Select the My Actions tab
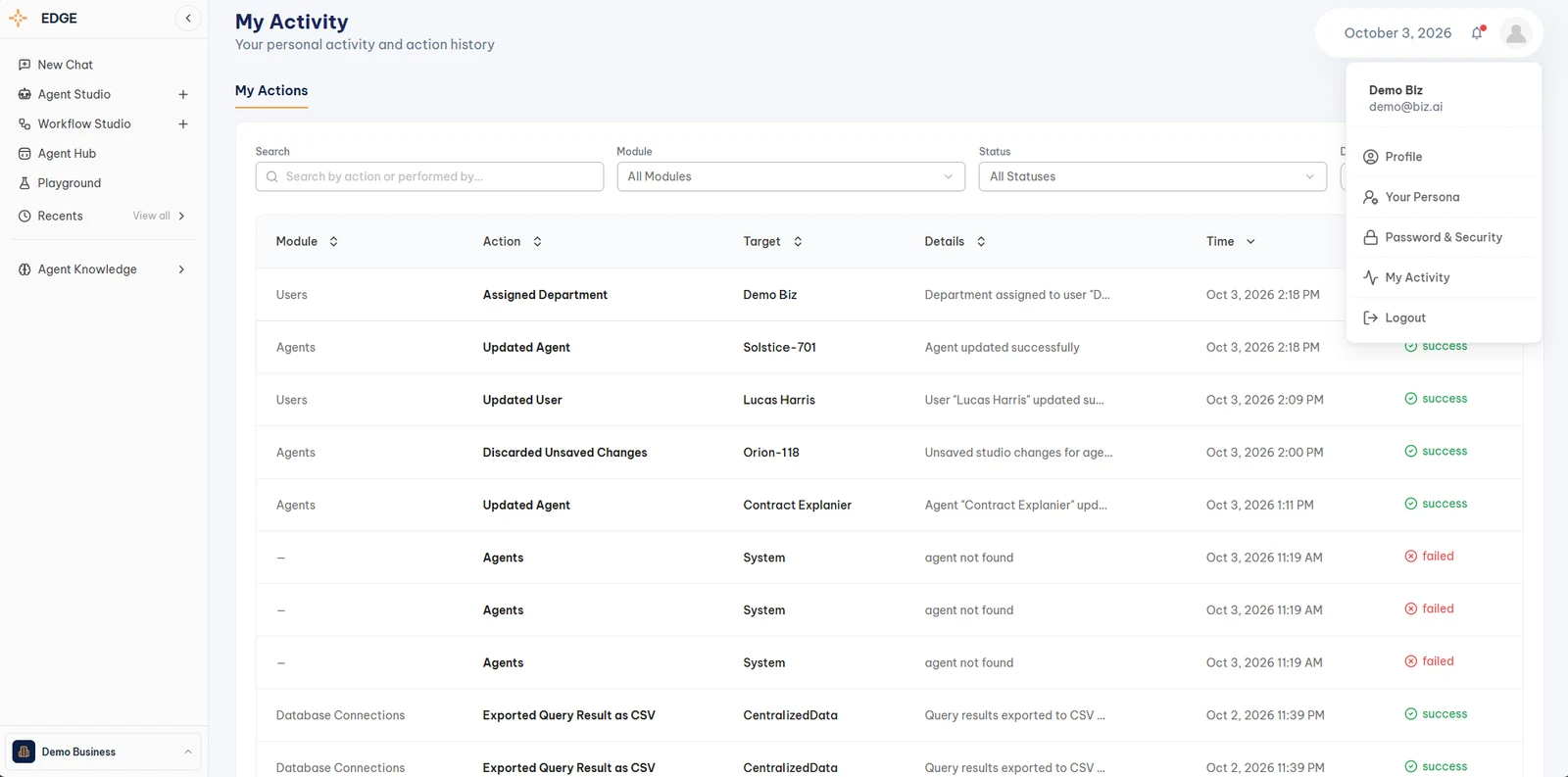Screen dimensions: 1568x777 271,90
